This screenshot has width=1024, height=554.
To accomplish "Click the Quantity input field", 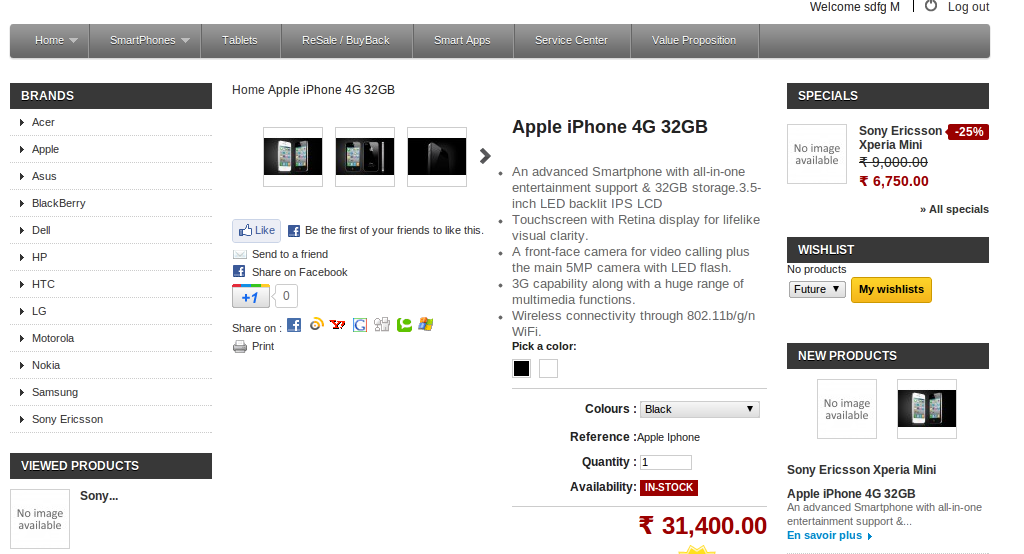I will pyautogui.click(x=665, y=463).
